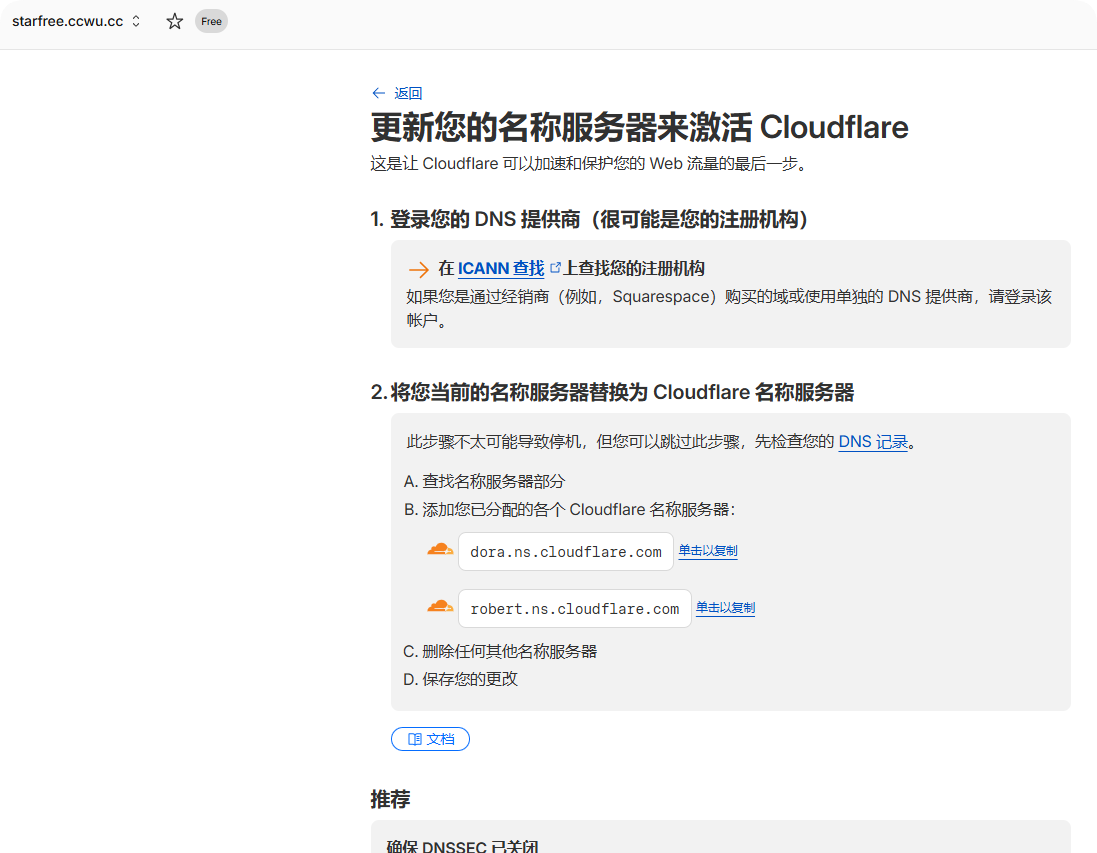Copy dora nameserver via 单击以复制
This screenshot has height=853, width=1097.
point(708,550)
